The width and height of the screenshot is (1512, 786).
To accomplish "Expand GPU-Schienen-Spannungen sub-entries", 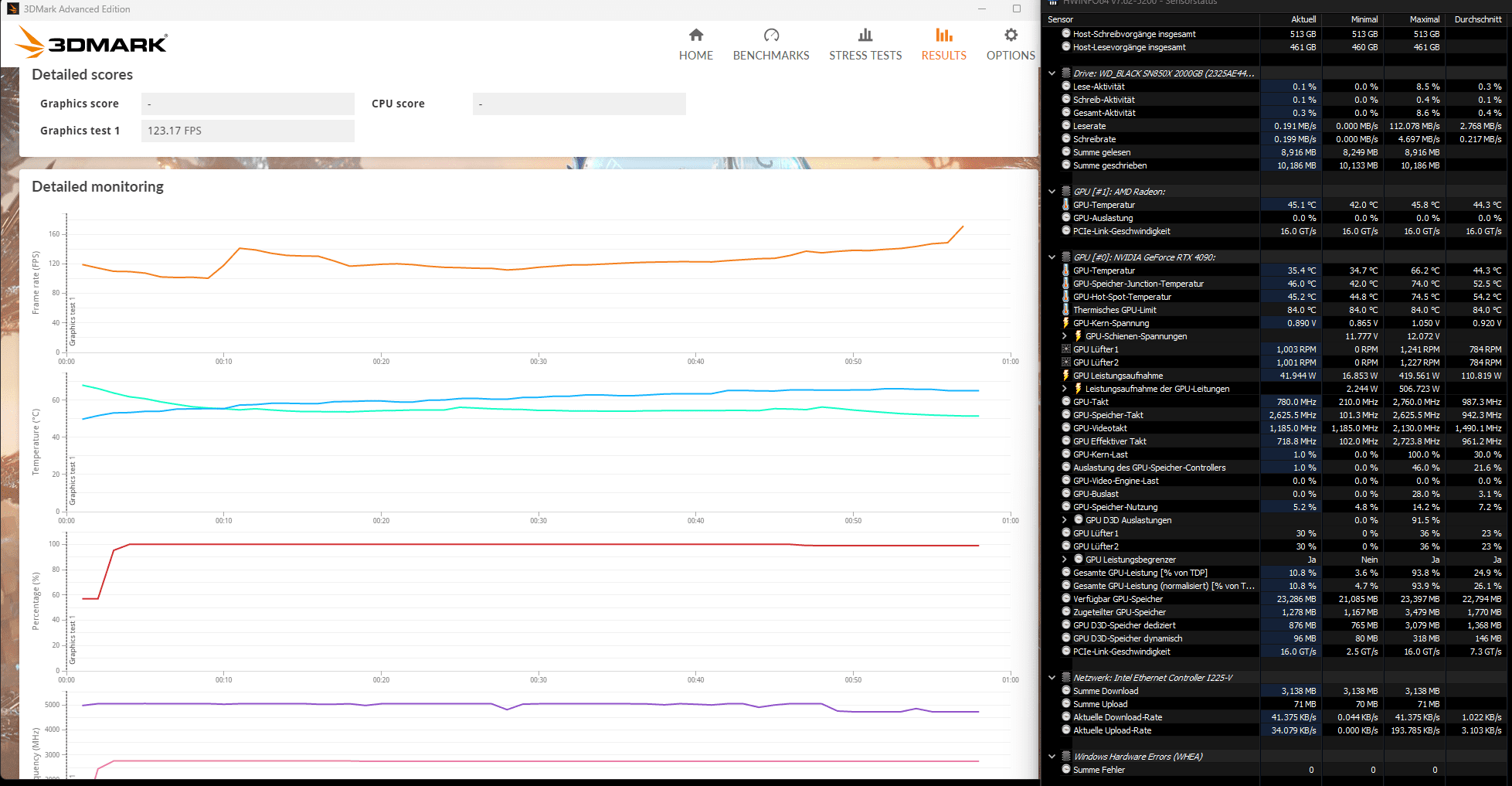I will pyautogui.click(x=1065, y=336).
